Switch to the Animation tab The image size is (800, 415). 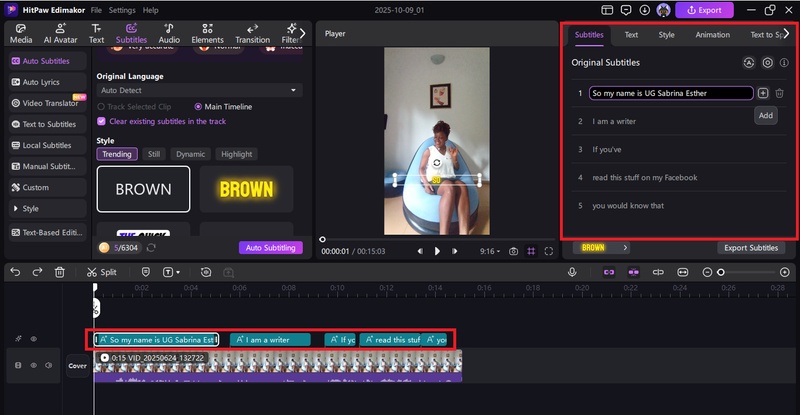[712, 34]
